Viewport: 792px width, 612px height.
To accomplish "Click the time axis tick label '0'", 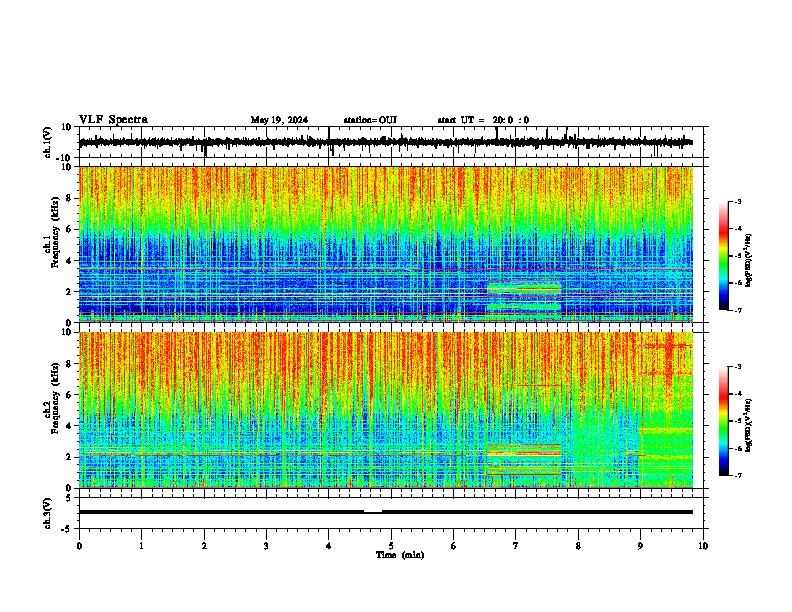I will [79, 545].
